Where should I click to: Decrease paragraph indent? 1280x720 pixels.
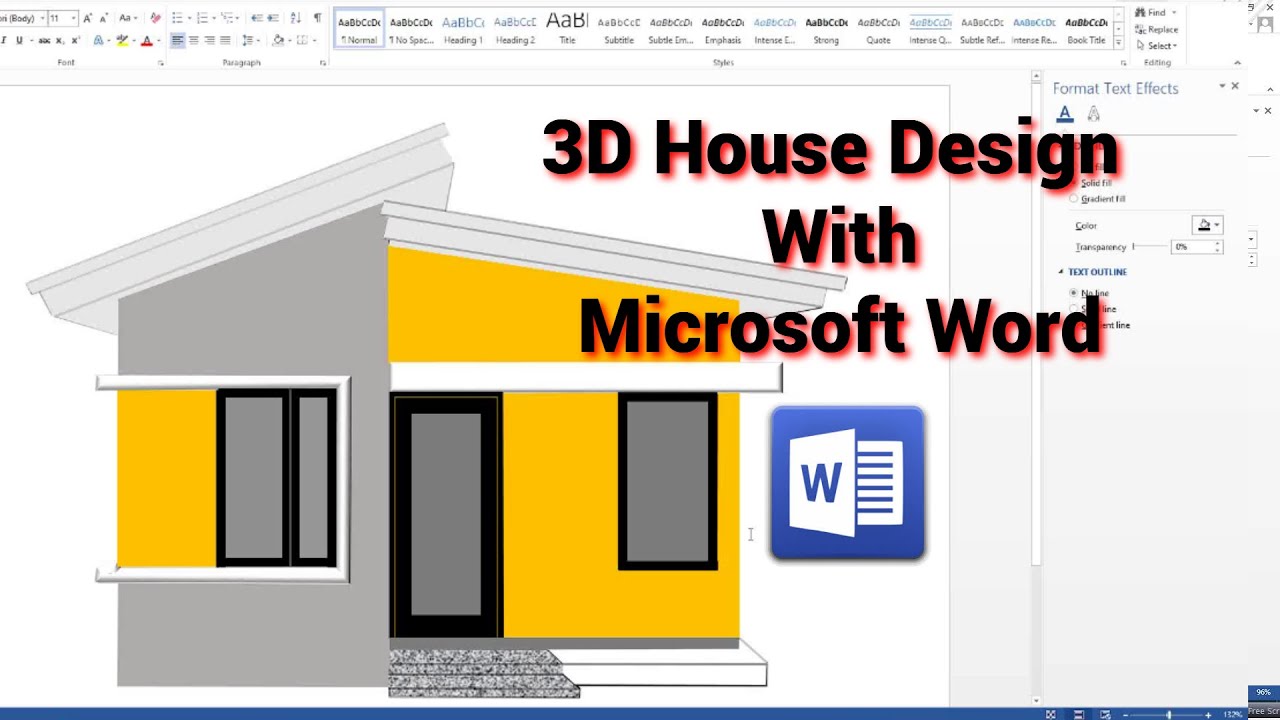(x=257, y=18)
